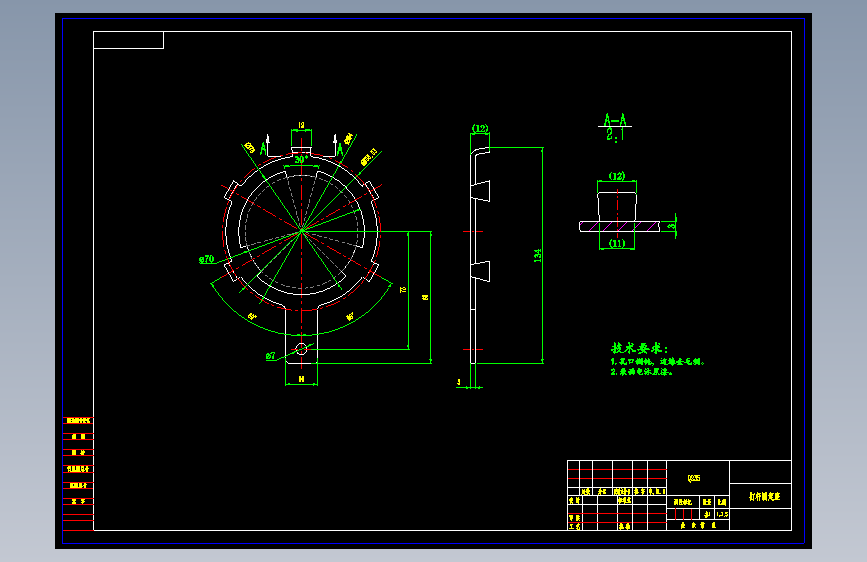Viewport: 867px width, 562px height.
Task: Click the 3 thickness dimension beside section hatch
Action: pyautogui.click(x=672, y=226)
